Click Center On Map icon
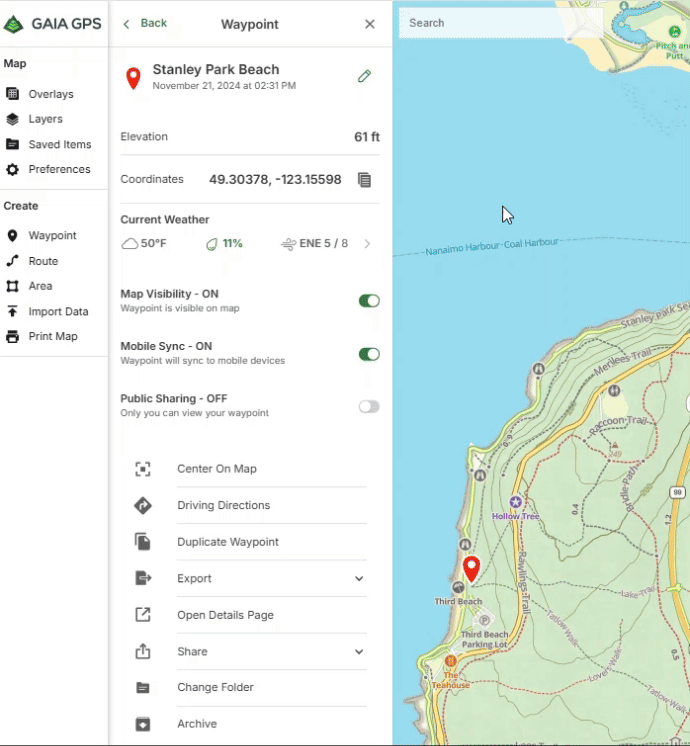690x746 pixels. click(x=143, y=469)
